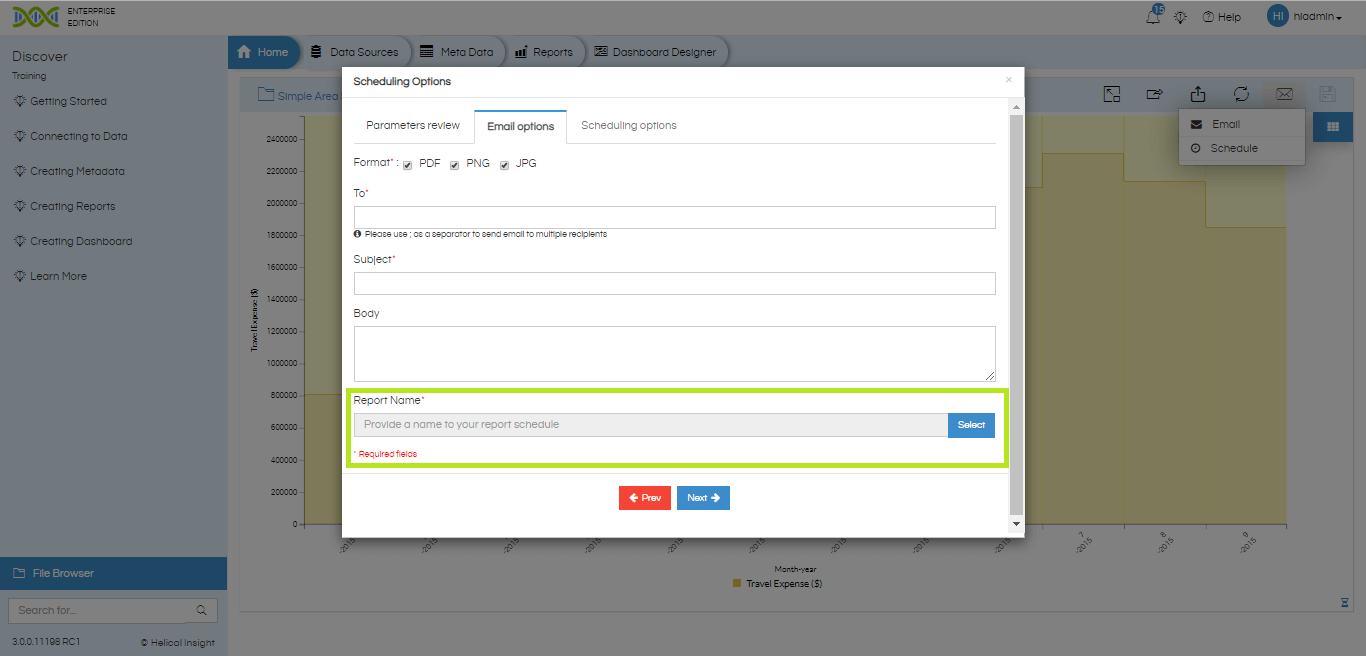Viewport: 1366px width, 656px height.
Task: Click the hourglass icon at bottom right
Action: tap(1345, 602)
